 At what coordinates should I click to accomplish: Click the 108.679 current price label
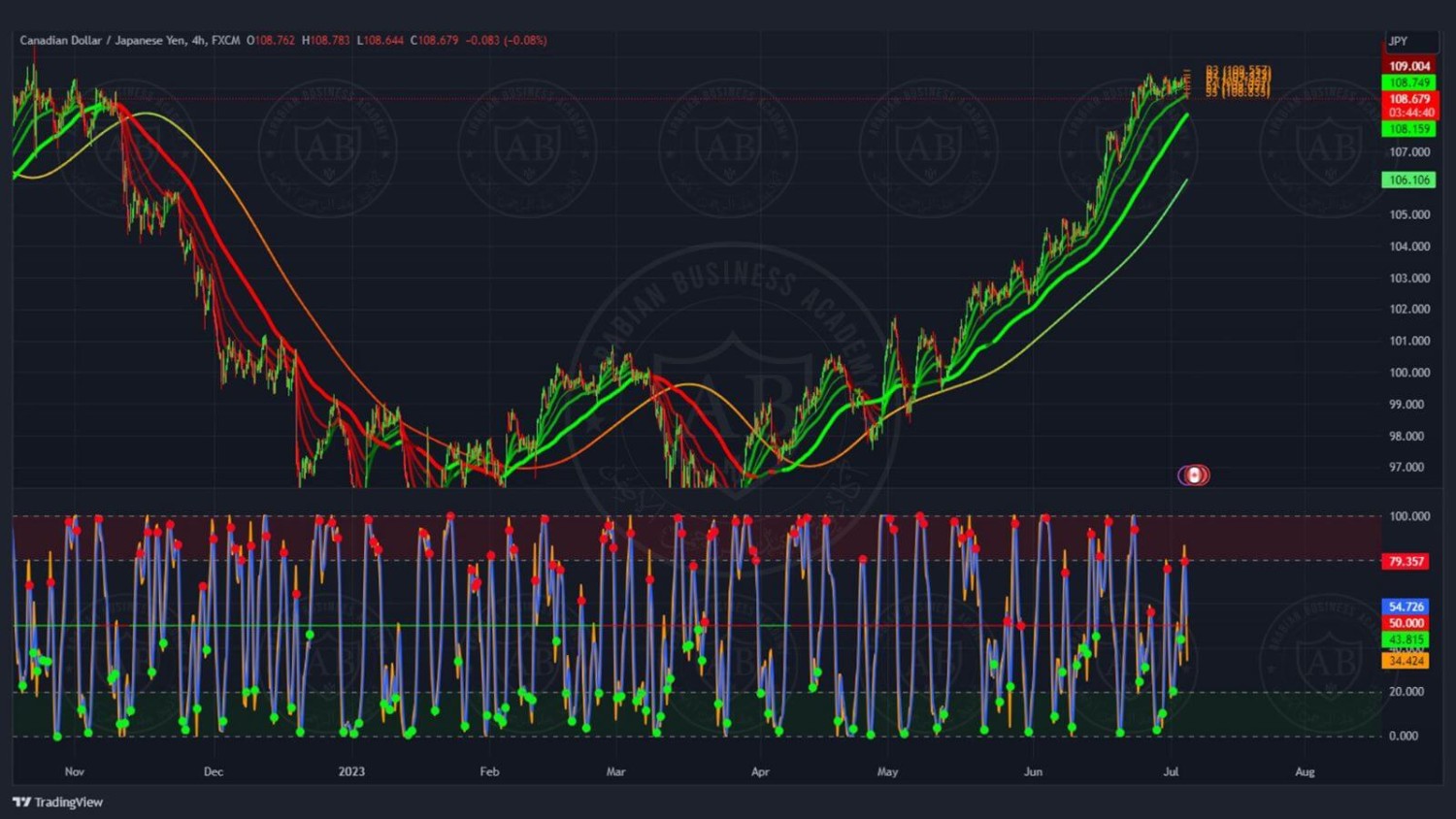[1409, 99]
